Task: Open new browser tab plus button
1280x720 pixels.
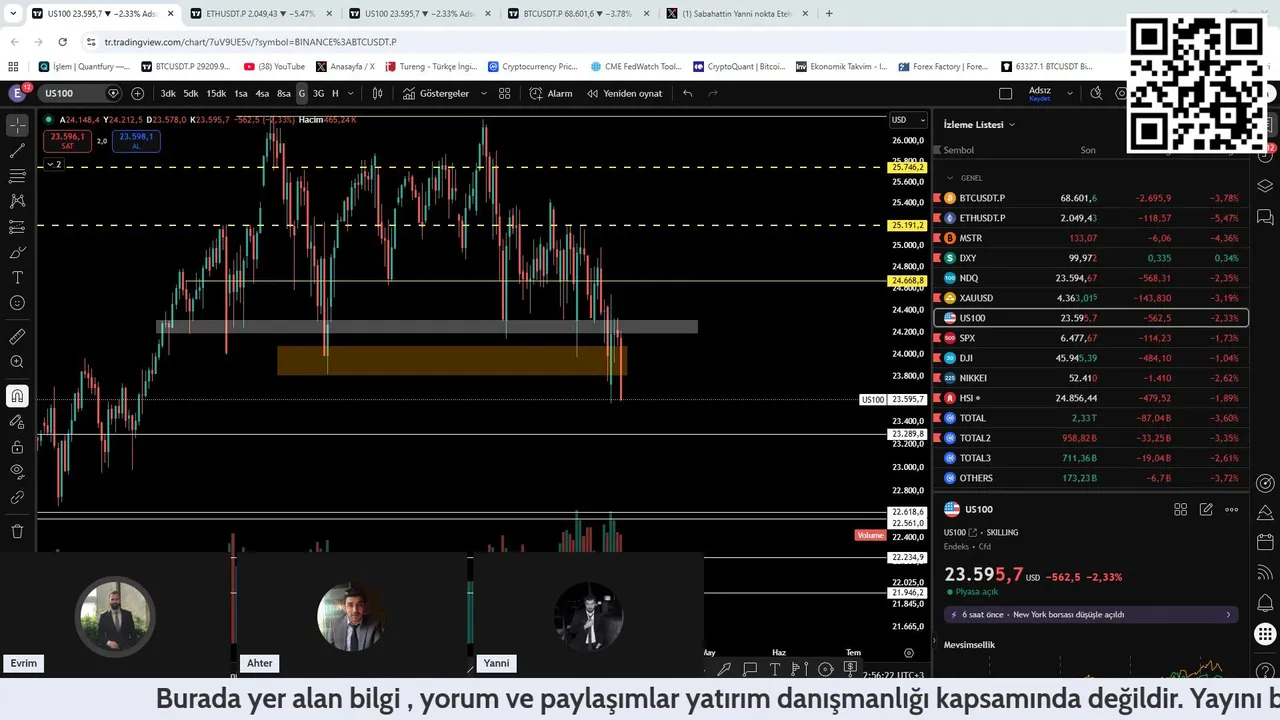Action: pos(829,14)
